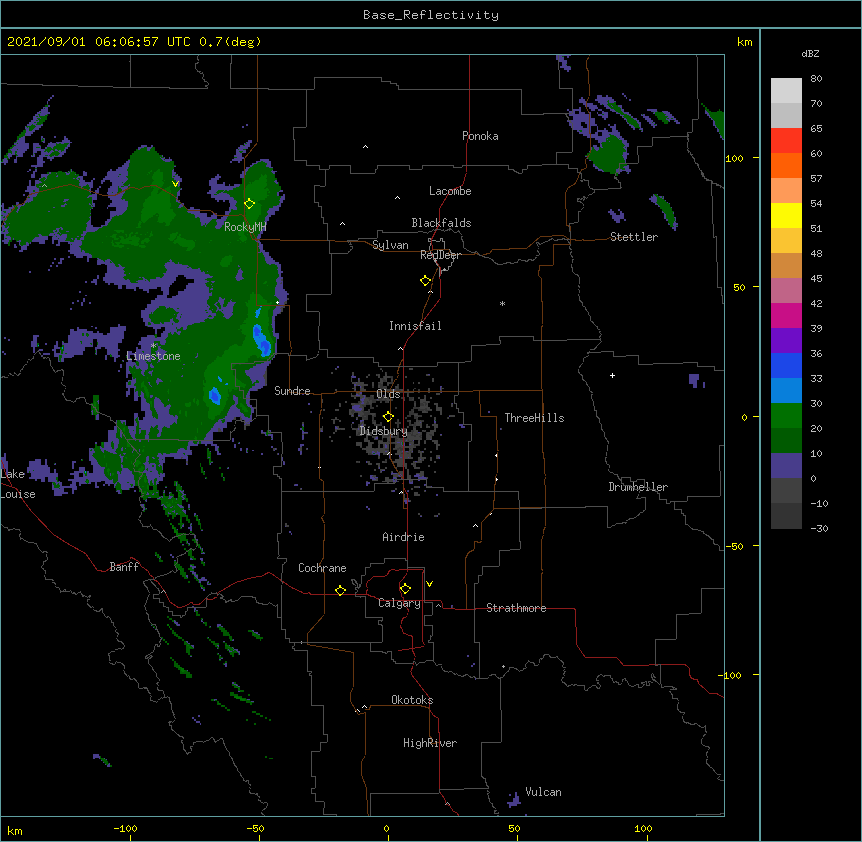This screenshot has width=862, height=842.
Task: Click the Cochrane label
Action: [x=322, y=568]
